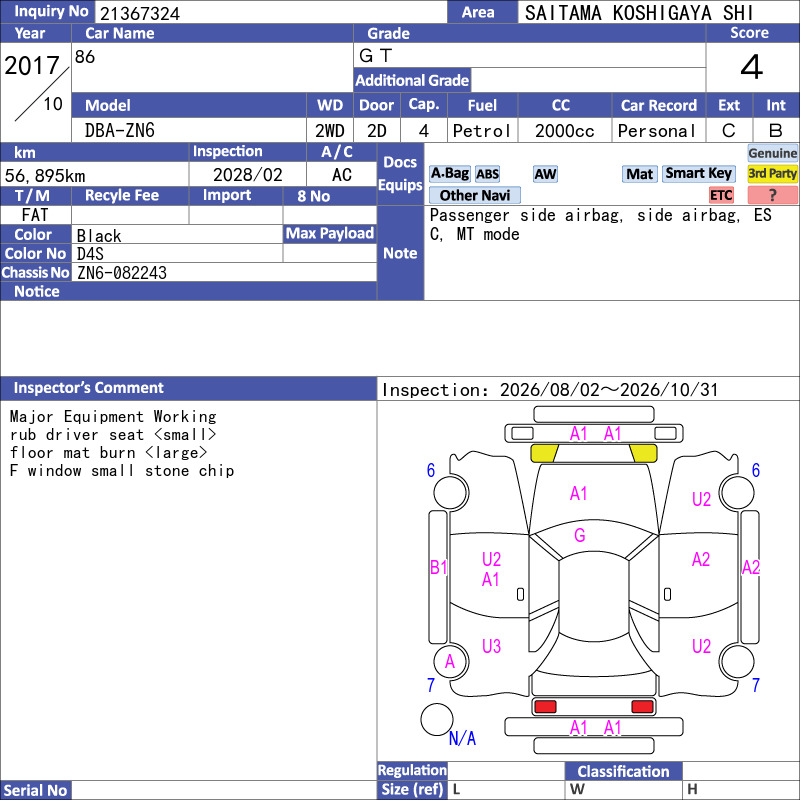Click the U3 mark on diagram
Image resolution: width=800 pixels, height=800 pixels.
(491, 646)
